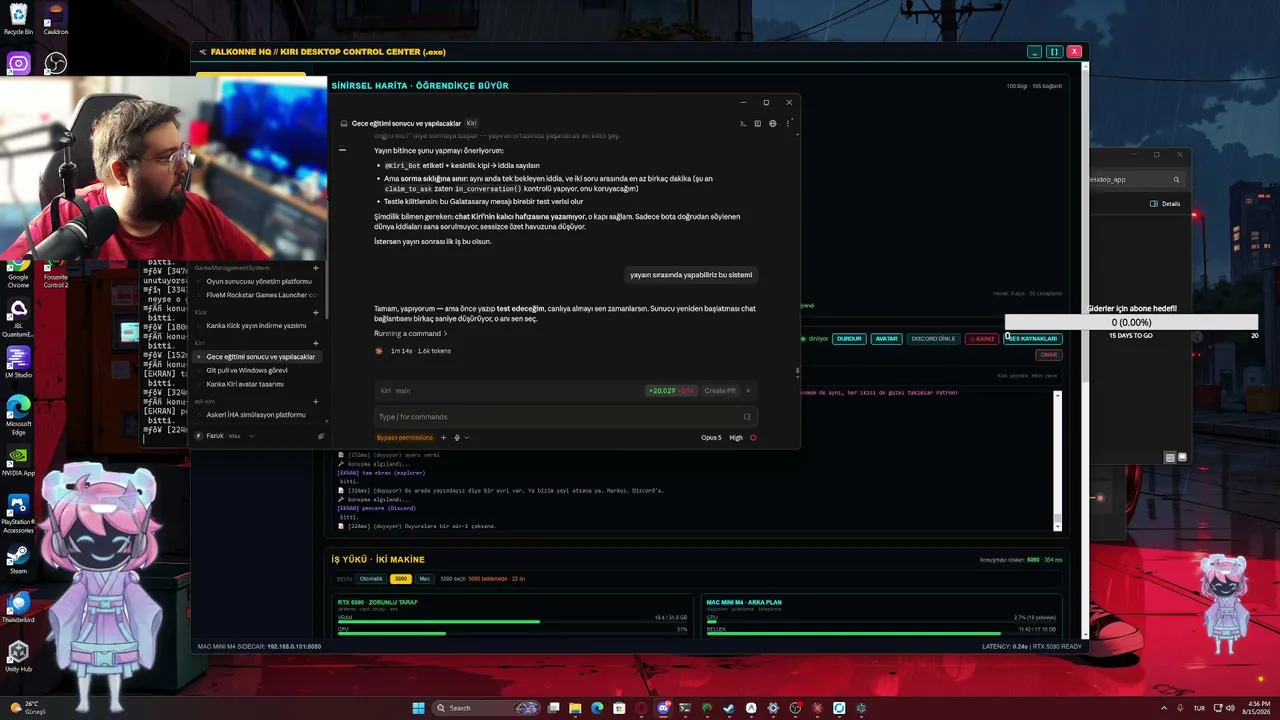Add new session under Kiri group

316,343
